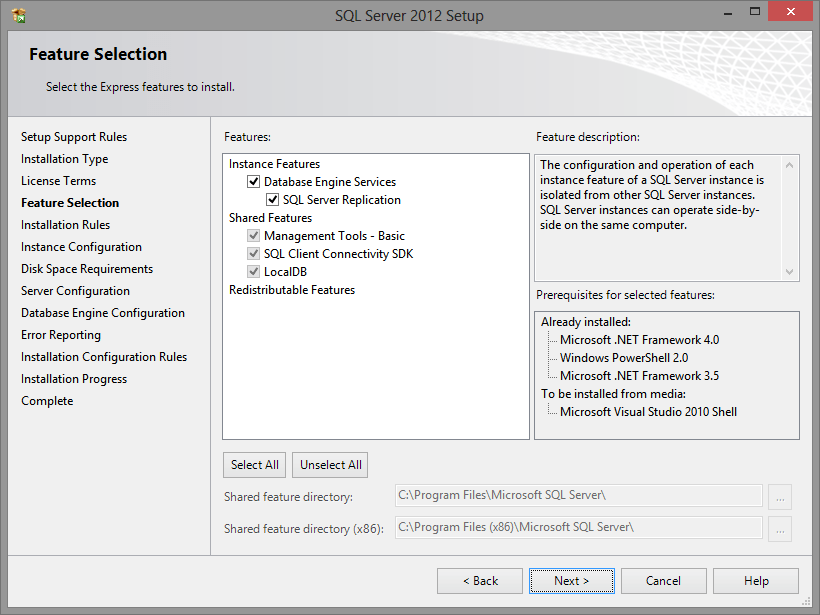Click the Management Tools - Basic checkbox
Viewport: 820px width, 615px height.
pos(254,236)
